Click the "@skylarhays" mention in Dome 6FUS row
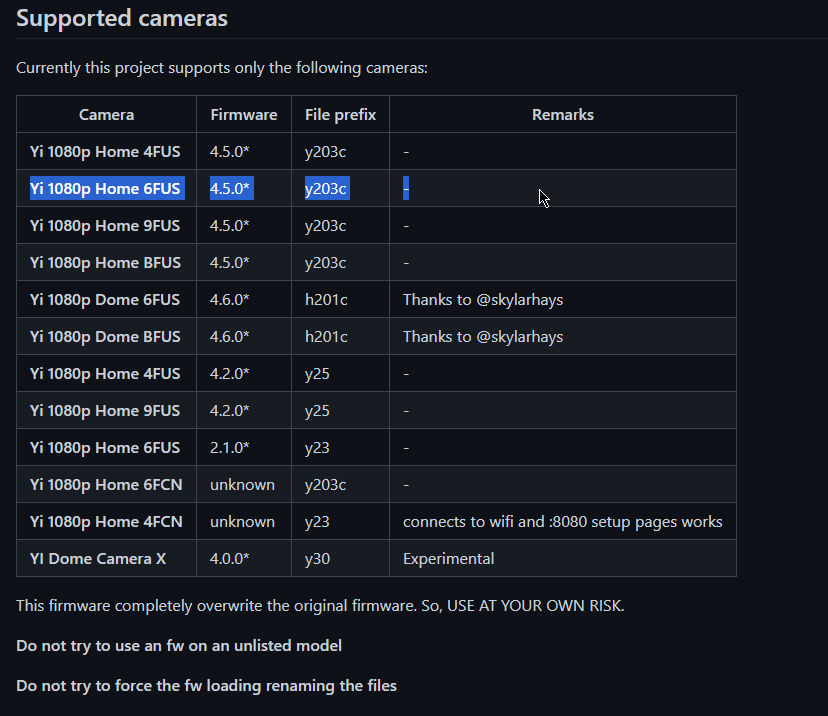Screen dimensions: 828x716 (519, 299)
